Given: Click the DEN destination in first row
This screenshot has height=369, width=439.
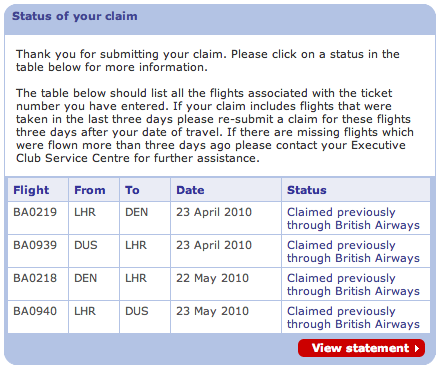Looking at the screenshot, I should click(136, 212).
